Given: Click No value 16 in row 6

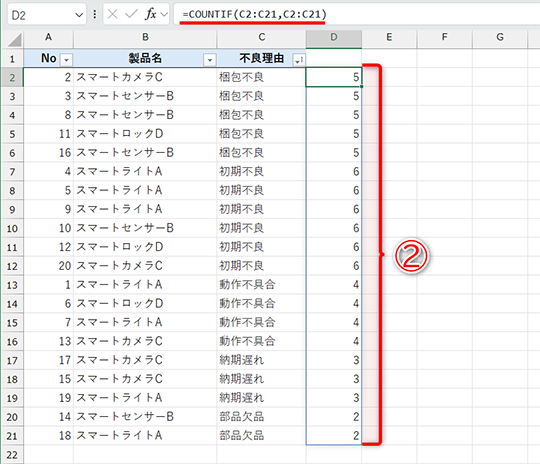Looking at the screenshot, I should 65,153.
